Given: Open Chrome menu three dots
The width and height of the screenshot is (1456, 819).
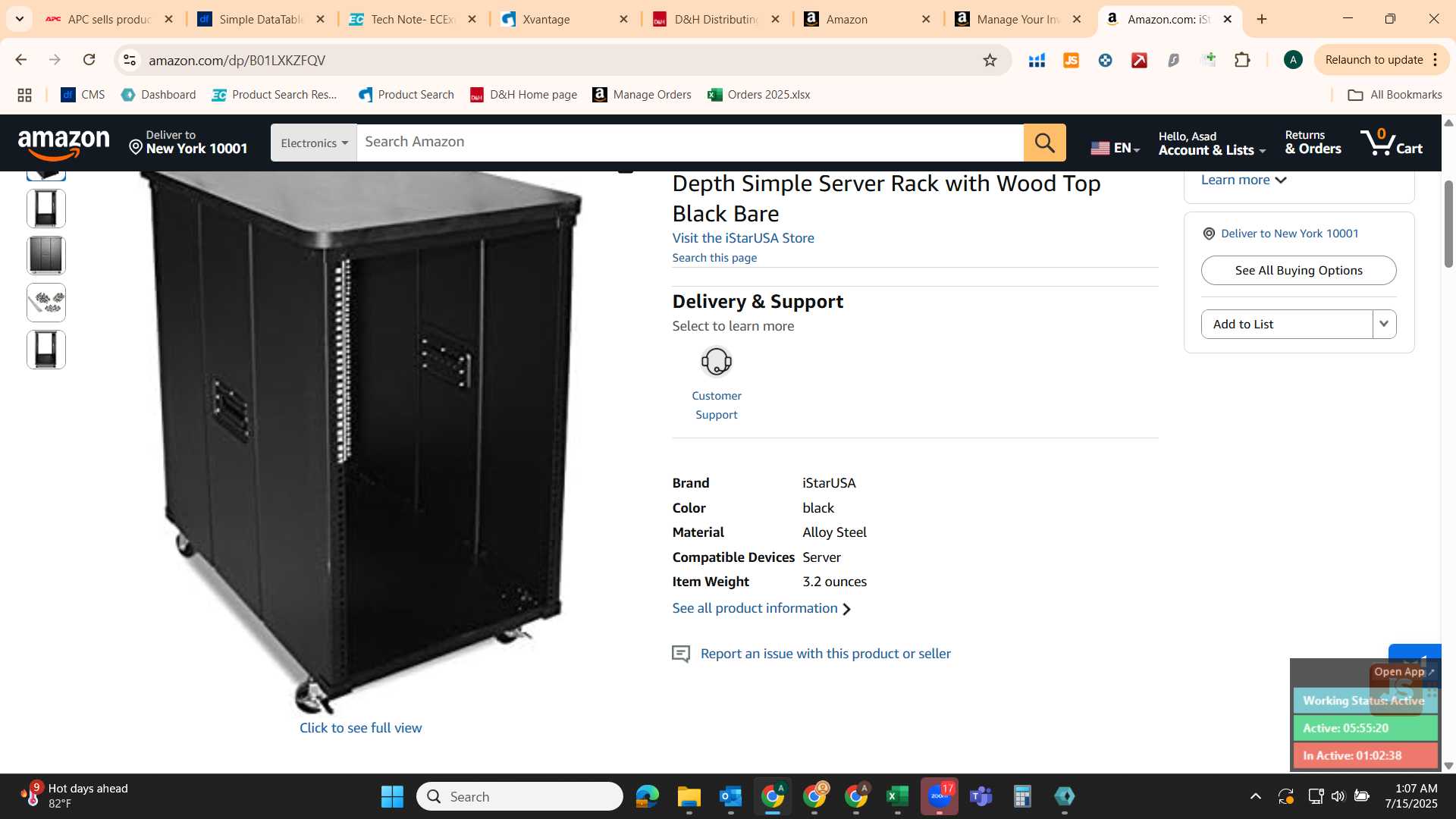Looking at the screenshot, I should point(1436,60).
